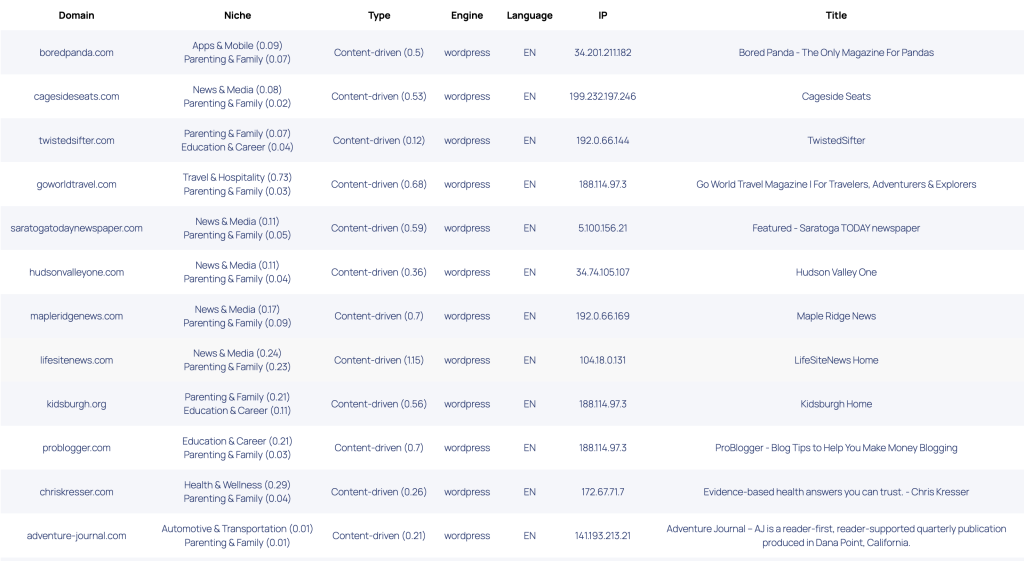The image size is (1024, 561).
Task: Click Health & Wellness (0.29) niche
Action: (x=237, y=485)
